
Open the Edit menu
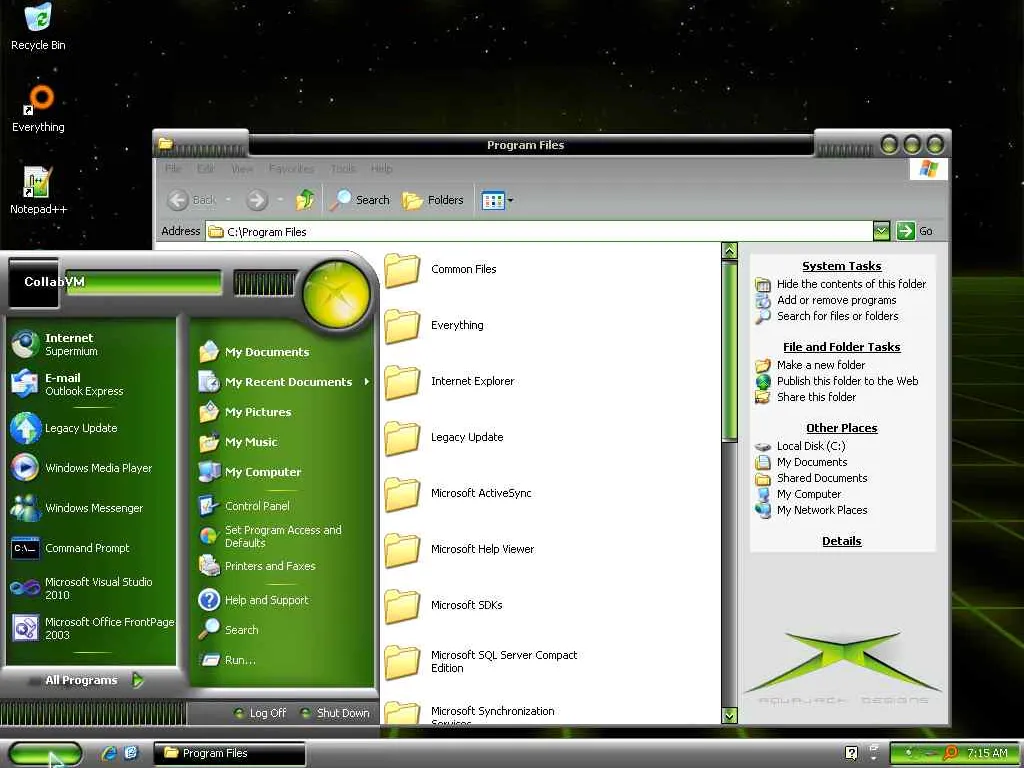(x=206, y=168)
